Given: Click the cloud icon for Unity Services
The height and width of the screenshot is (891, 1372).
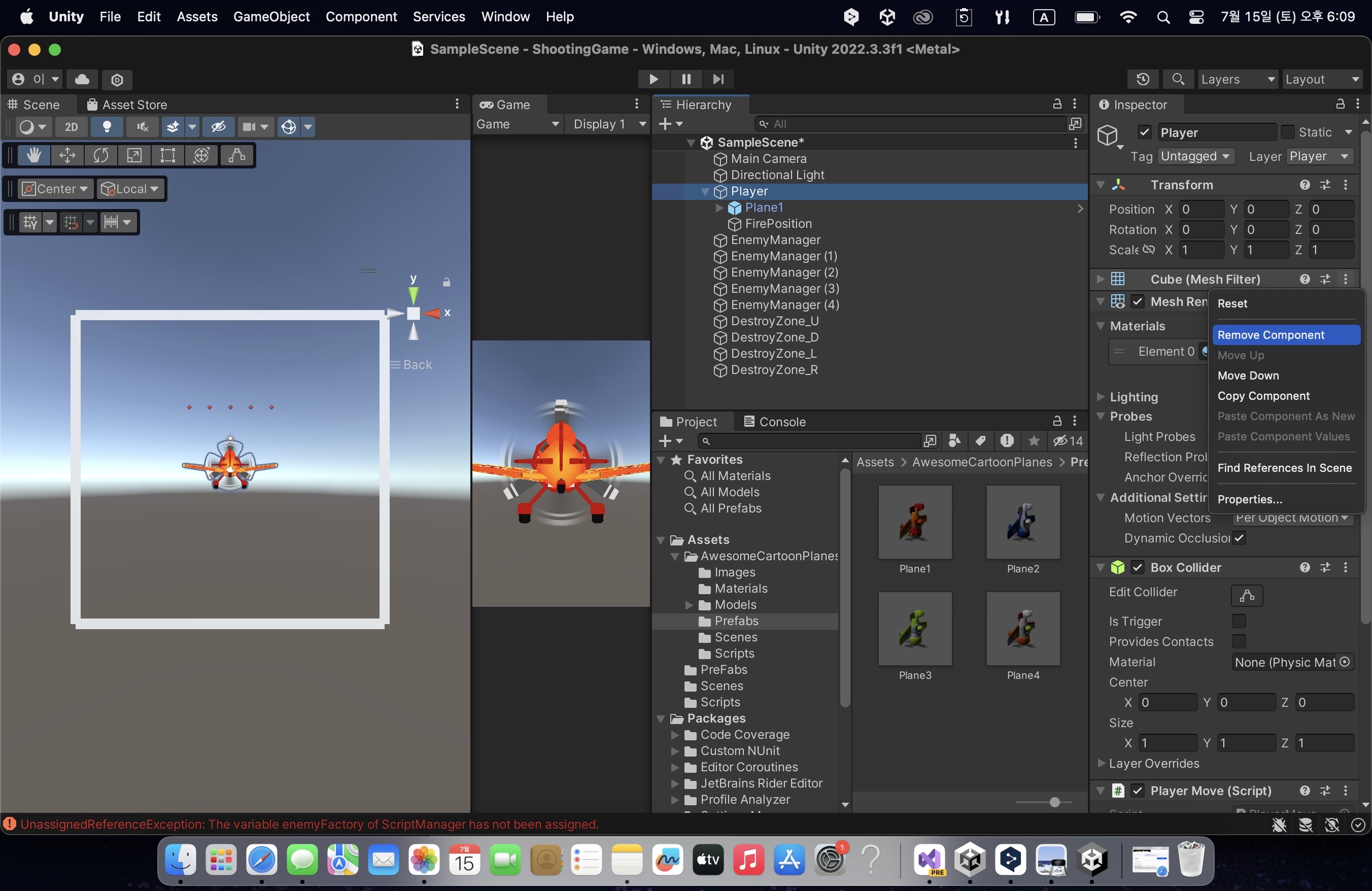Looking at the screenshot, I should (x=82, y=79).
